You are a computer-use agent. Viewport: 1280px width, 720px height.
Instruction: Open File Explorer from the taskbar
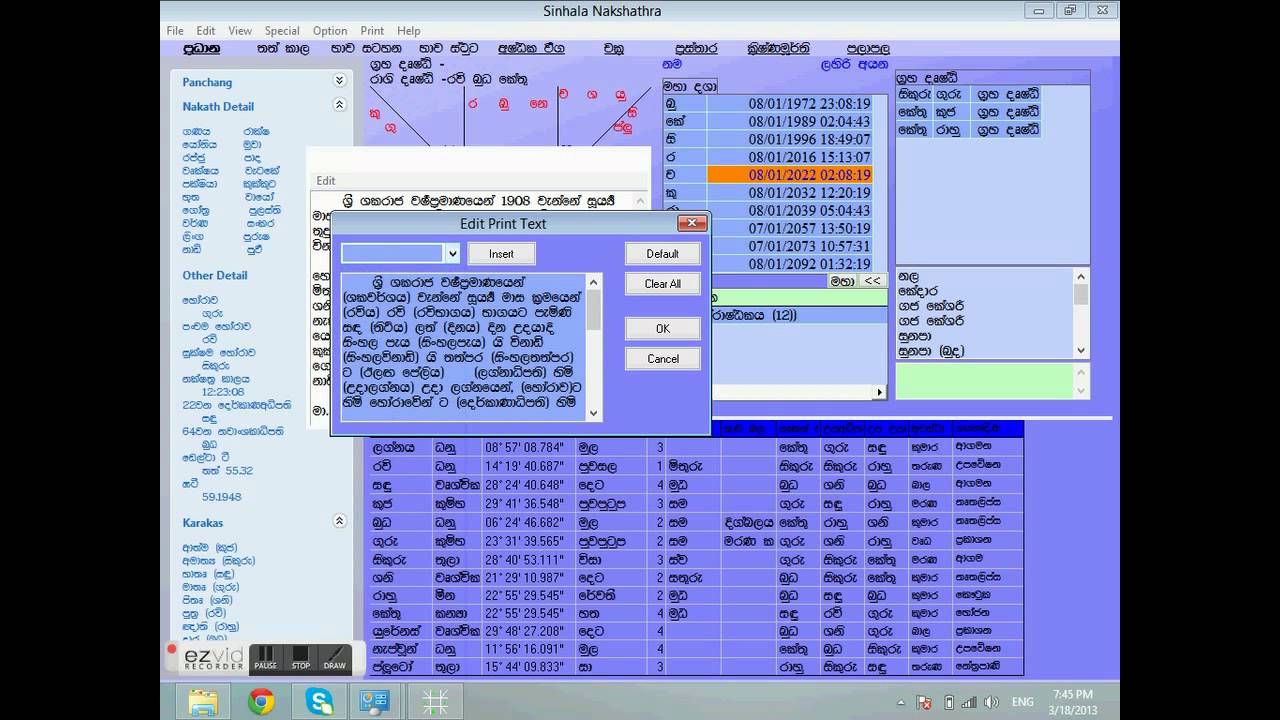tap(203, 702)
